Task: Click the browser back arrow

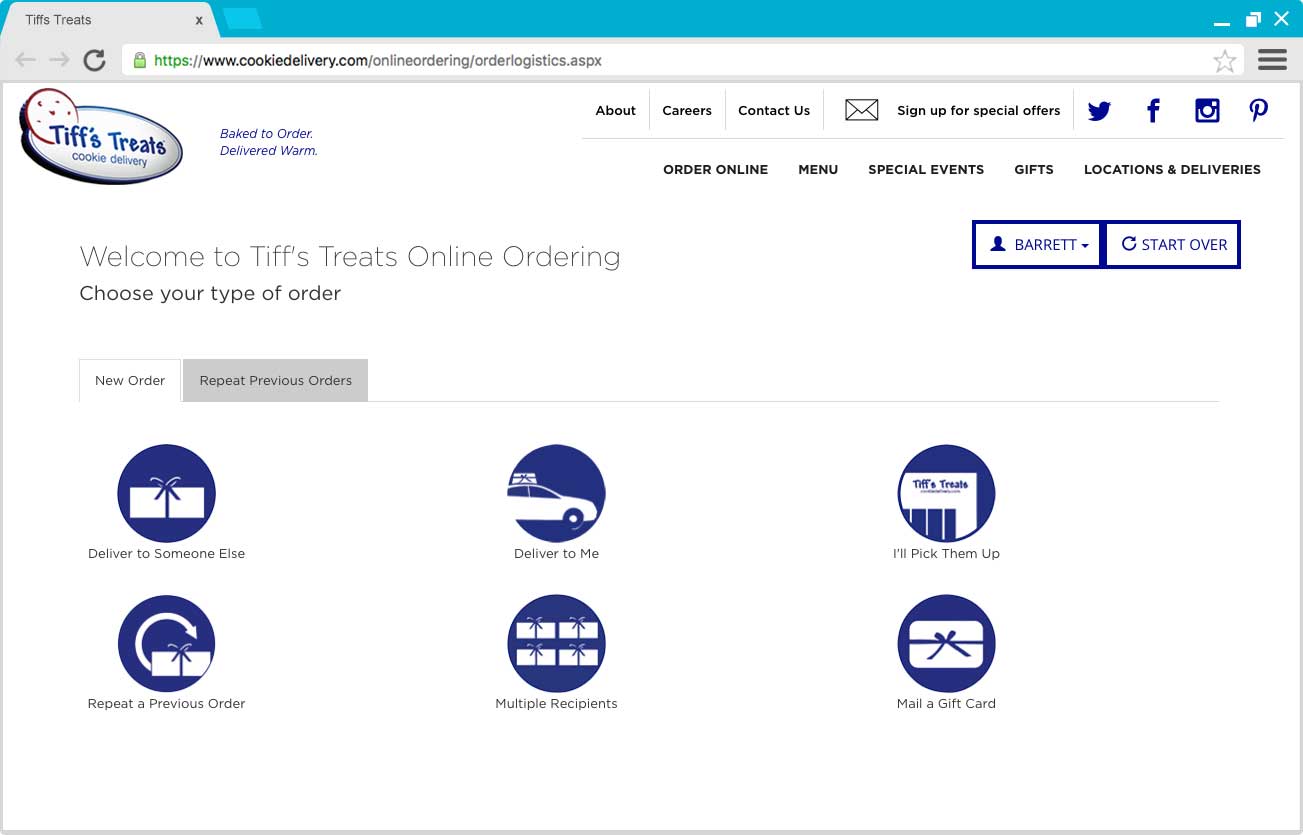Action: click(26, 60)
